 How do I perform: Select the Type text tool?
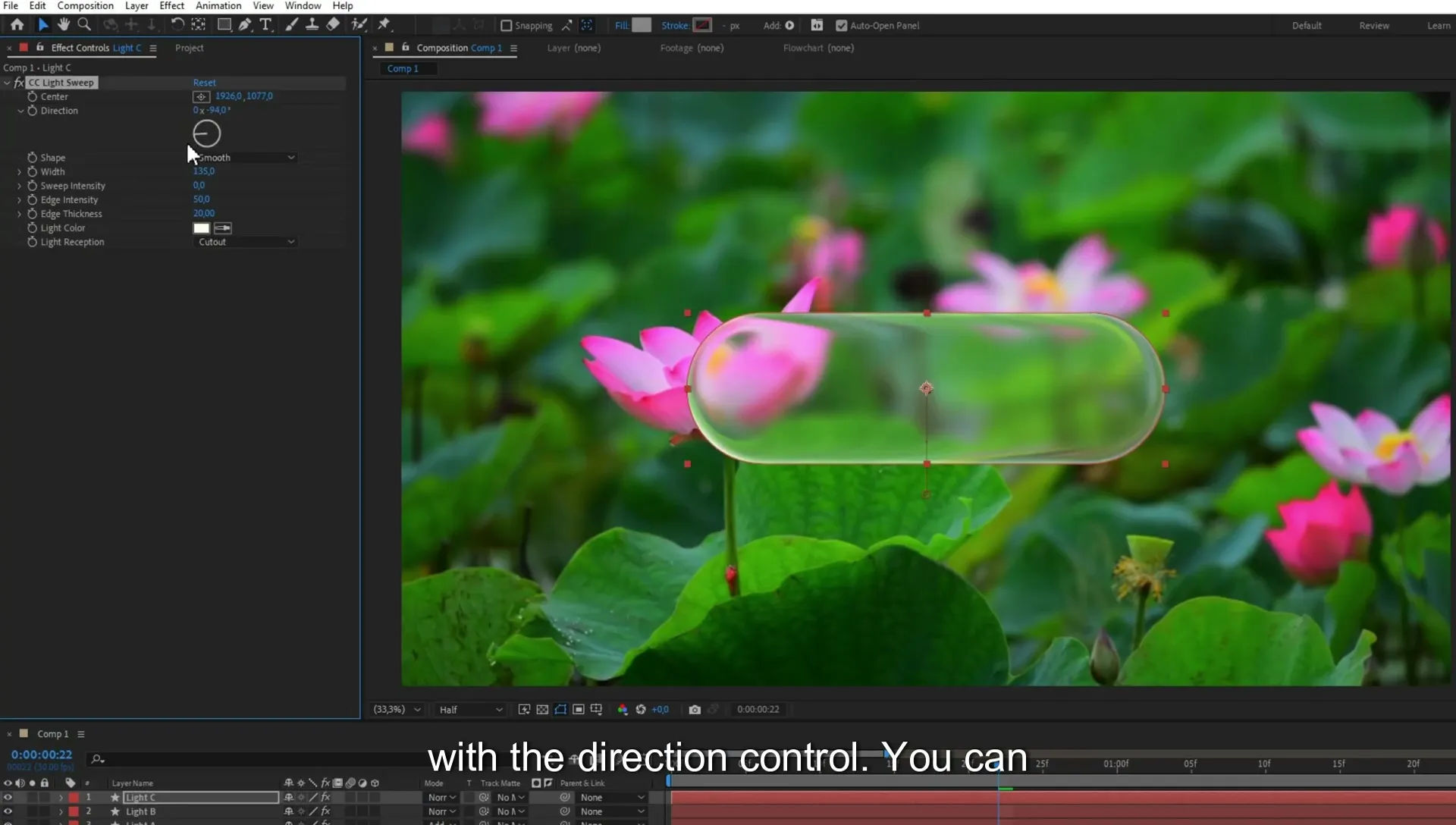click(x=265, y=24)
